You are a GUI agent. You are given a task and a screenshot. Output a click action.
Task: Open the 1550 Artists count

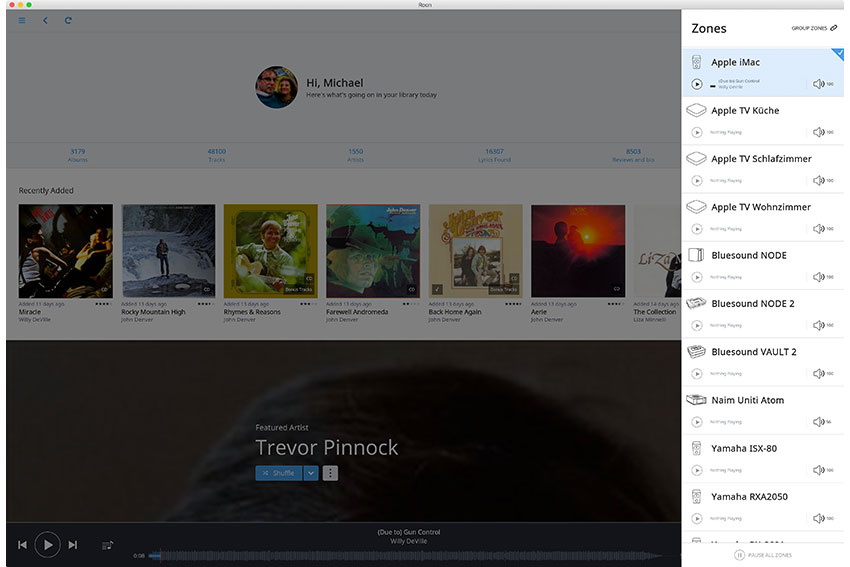pos(356,155)
